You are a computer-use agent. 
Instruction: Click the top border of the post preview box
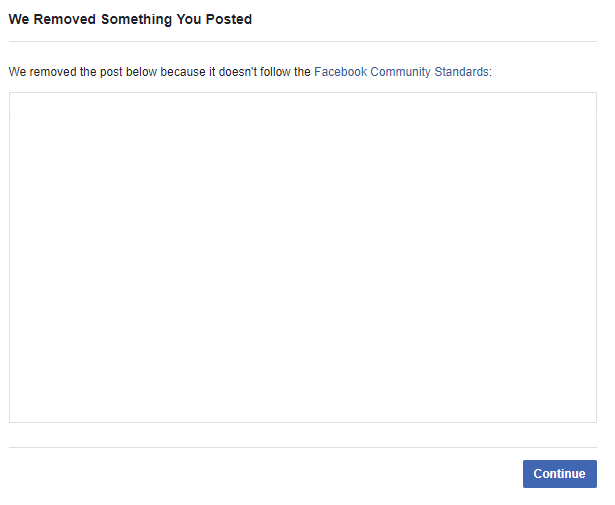(303, 93)
